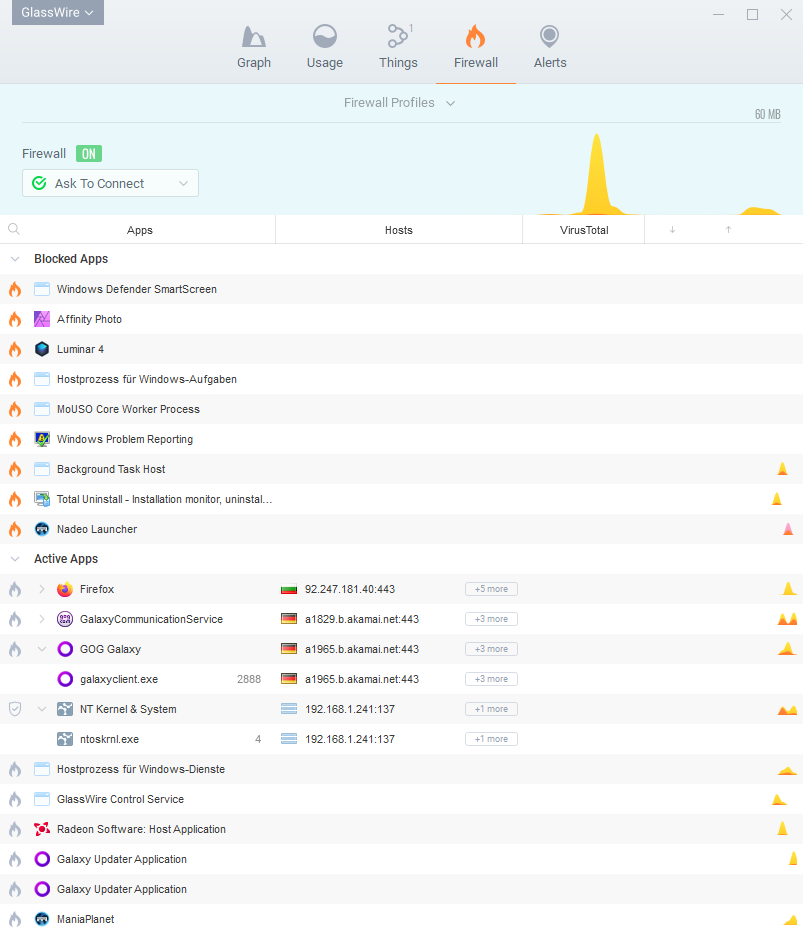Unblock Windows Problem Reporting flame

click(15, 439)
